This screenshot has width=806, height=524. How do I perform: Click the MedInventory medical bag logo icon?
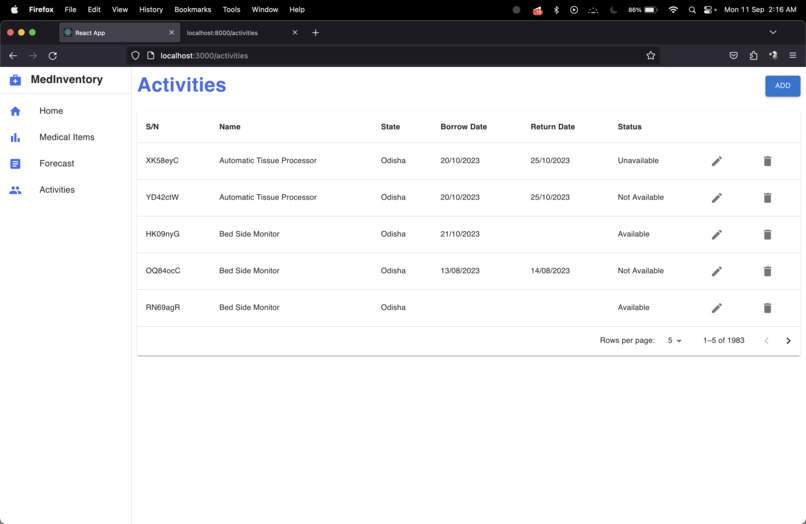coord(15,80)
